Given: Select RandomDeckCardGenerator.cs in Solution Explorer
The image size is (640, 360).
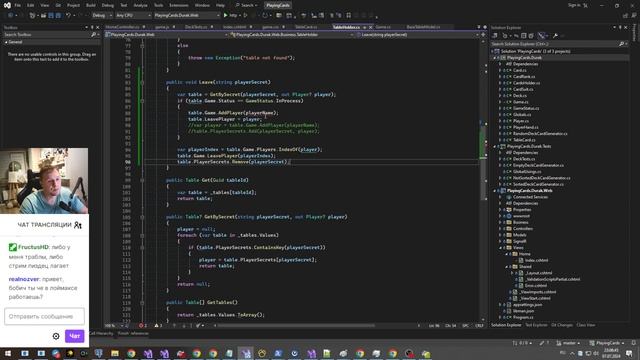Looking at the screenshot, I should [540, 133].
